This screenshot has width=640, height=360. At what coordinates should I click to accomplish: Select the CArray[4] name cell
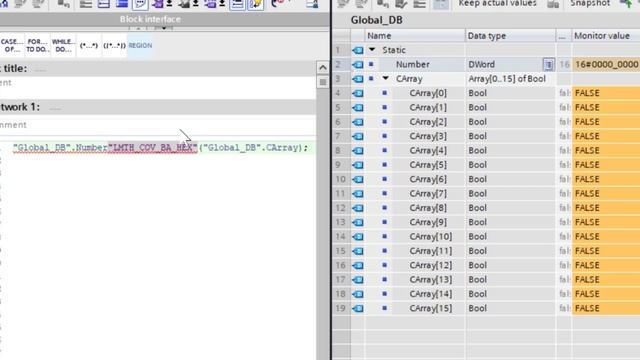[x=428, y=150]
